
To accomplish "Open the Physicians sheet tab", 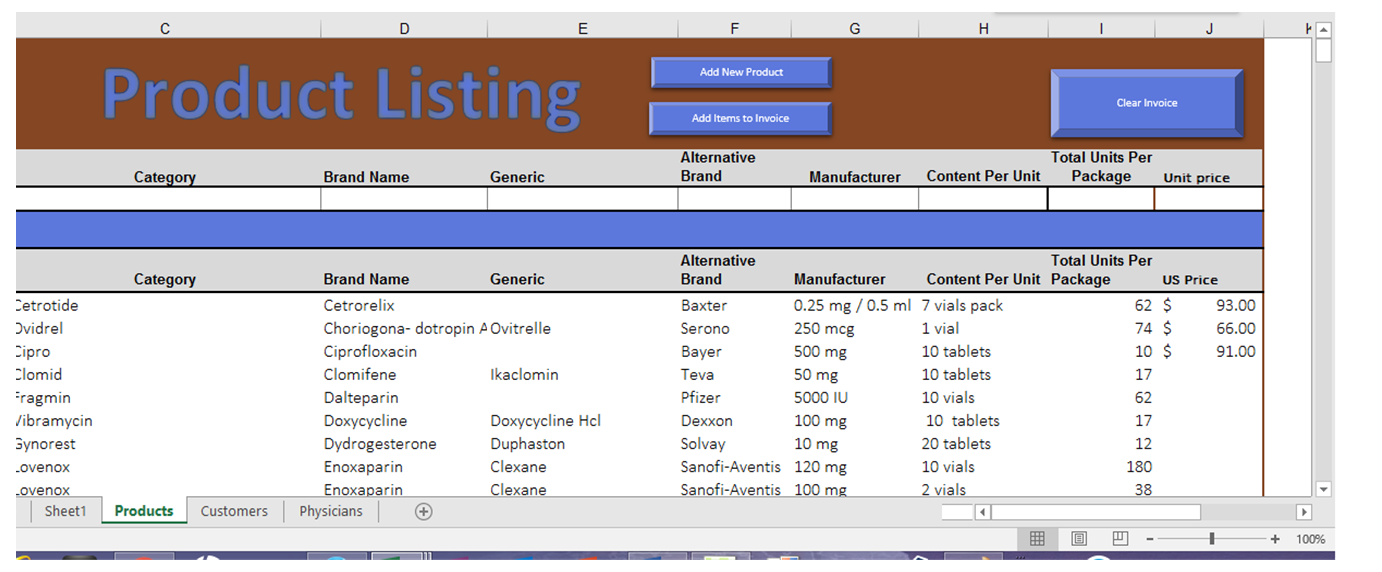I will coord(331,511).
